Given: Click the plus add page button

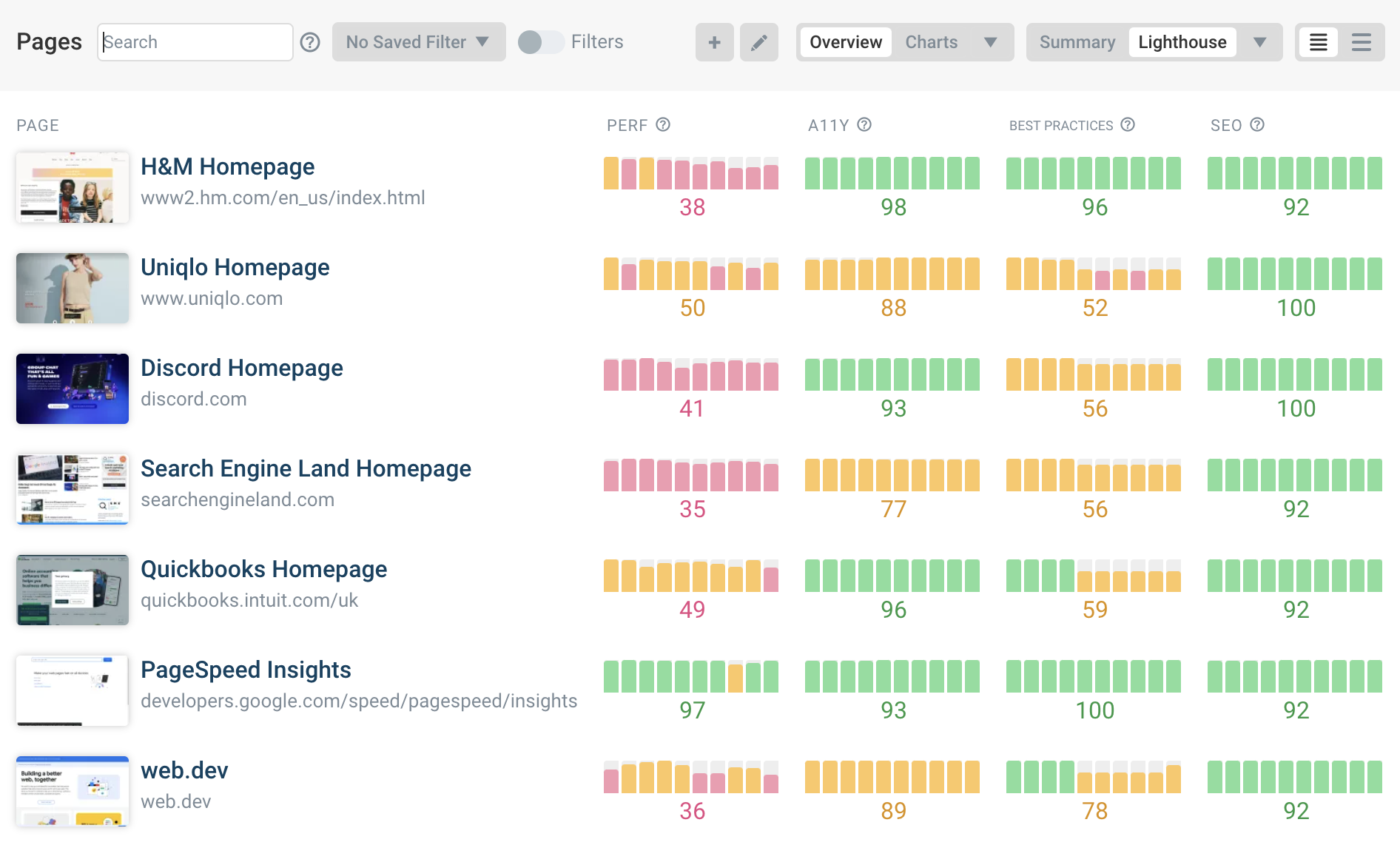Looking at the screenshot, I should click(x=714, y=42).
